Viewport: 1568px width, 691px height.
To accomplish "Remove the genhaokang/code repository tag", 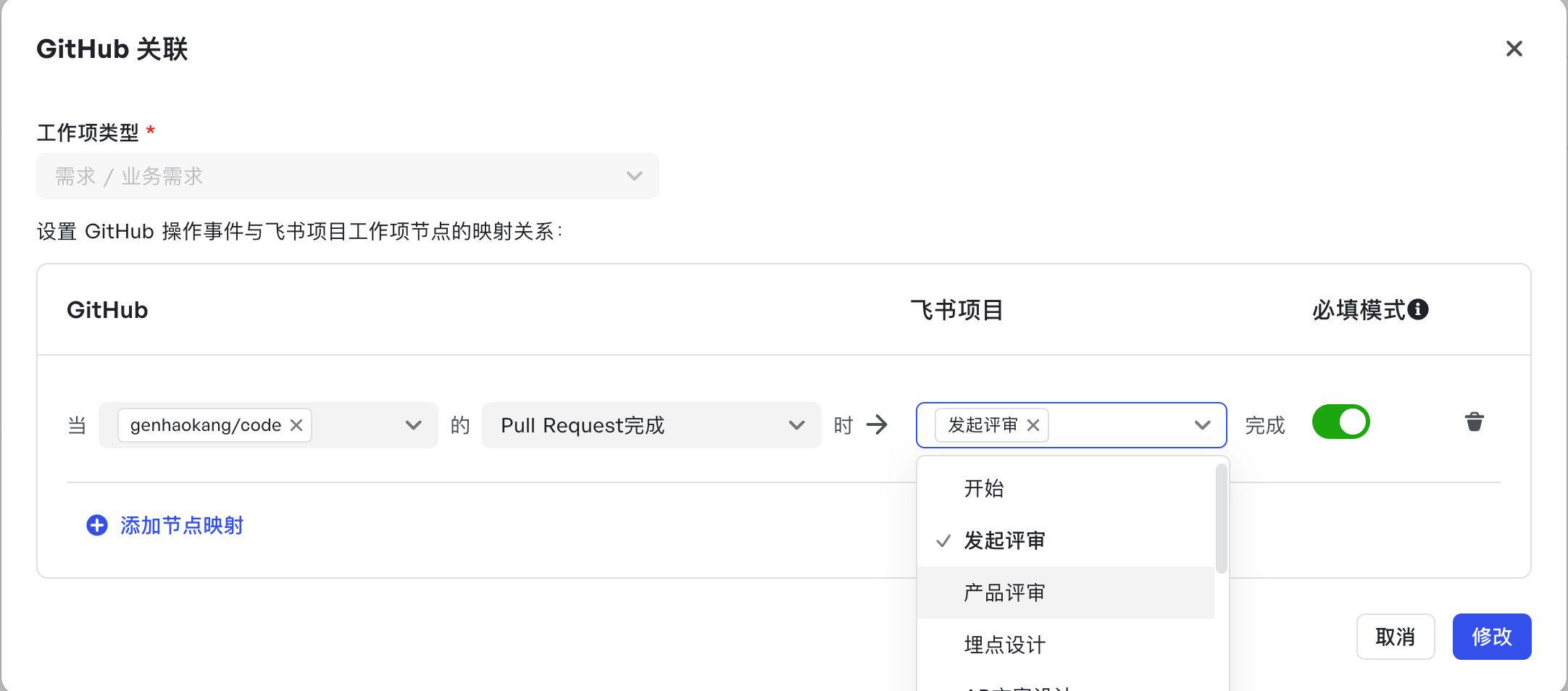I will pos(296,425).
